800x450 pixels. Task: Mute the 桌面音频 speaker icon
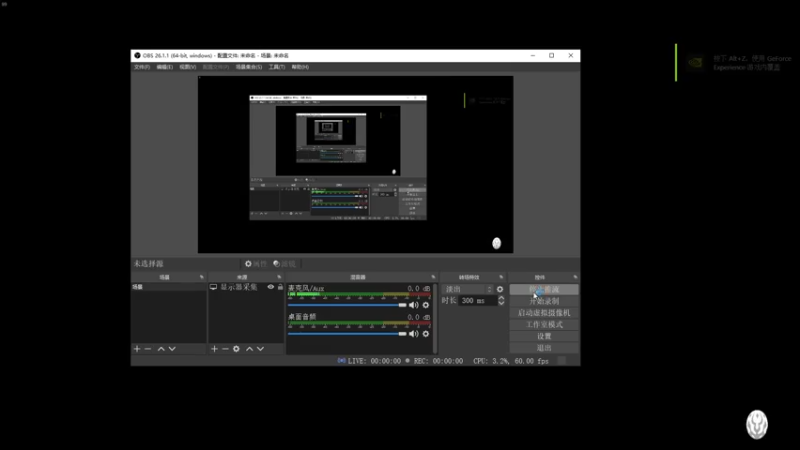point(414,334)
